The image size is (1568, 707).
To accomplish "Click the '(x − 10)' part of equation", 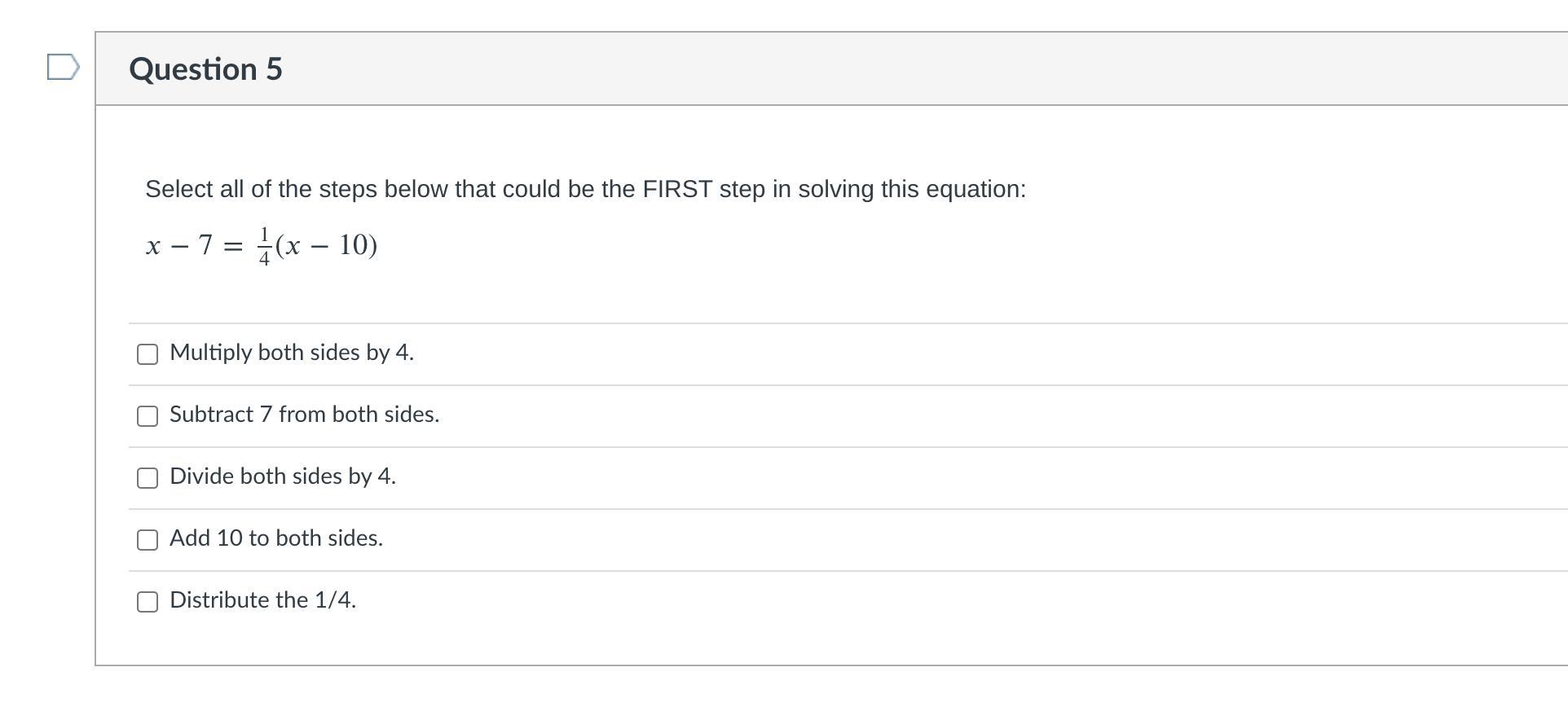I will point(327,245).
